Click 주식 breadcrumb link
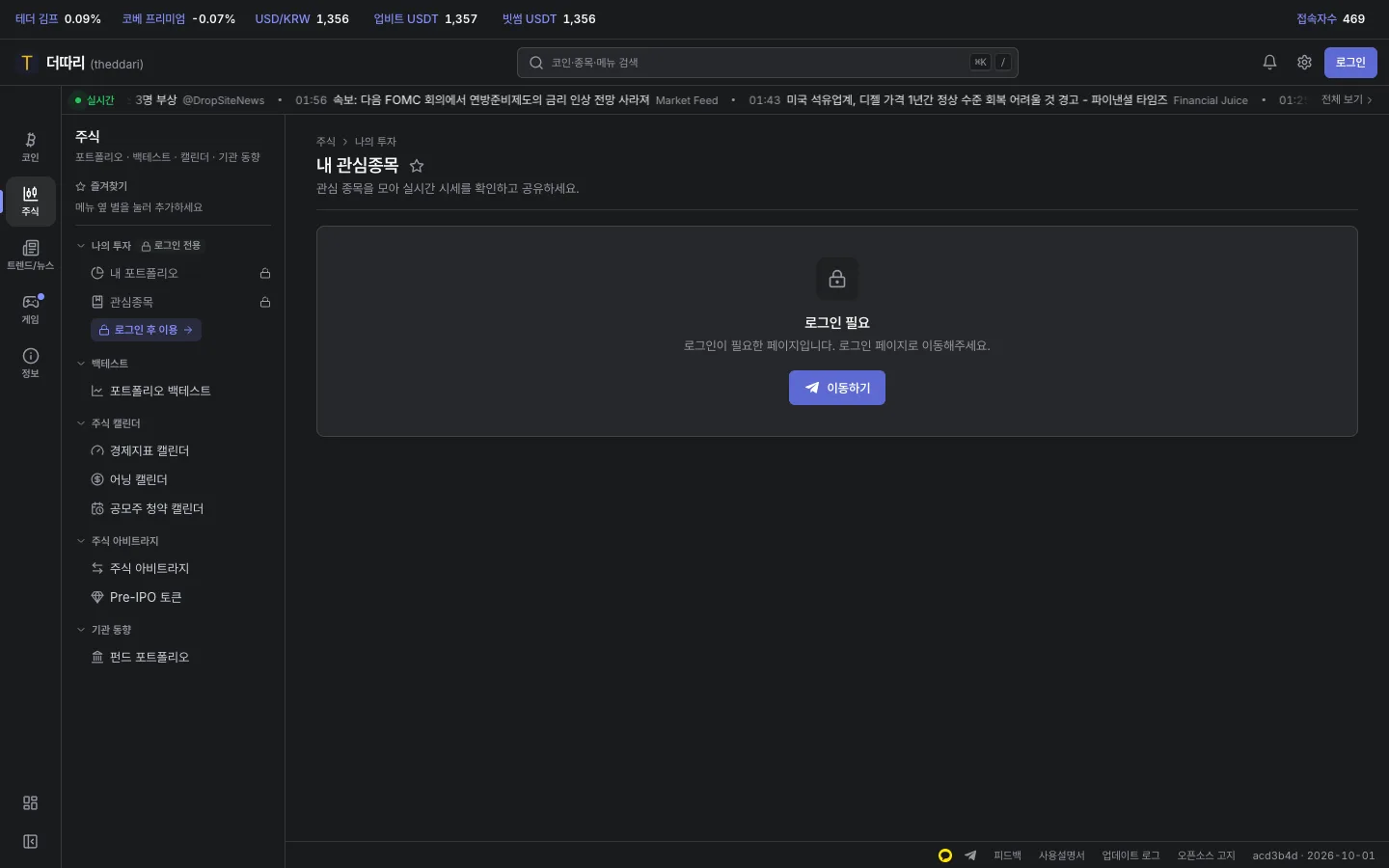The height and width of the screenshot is (868, 1389). tap(326, 142)
